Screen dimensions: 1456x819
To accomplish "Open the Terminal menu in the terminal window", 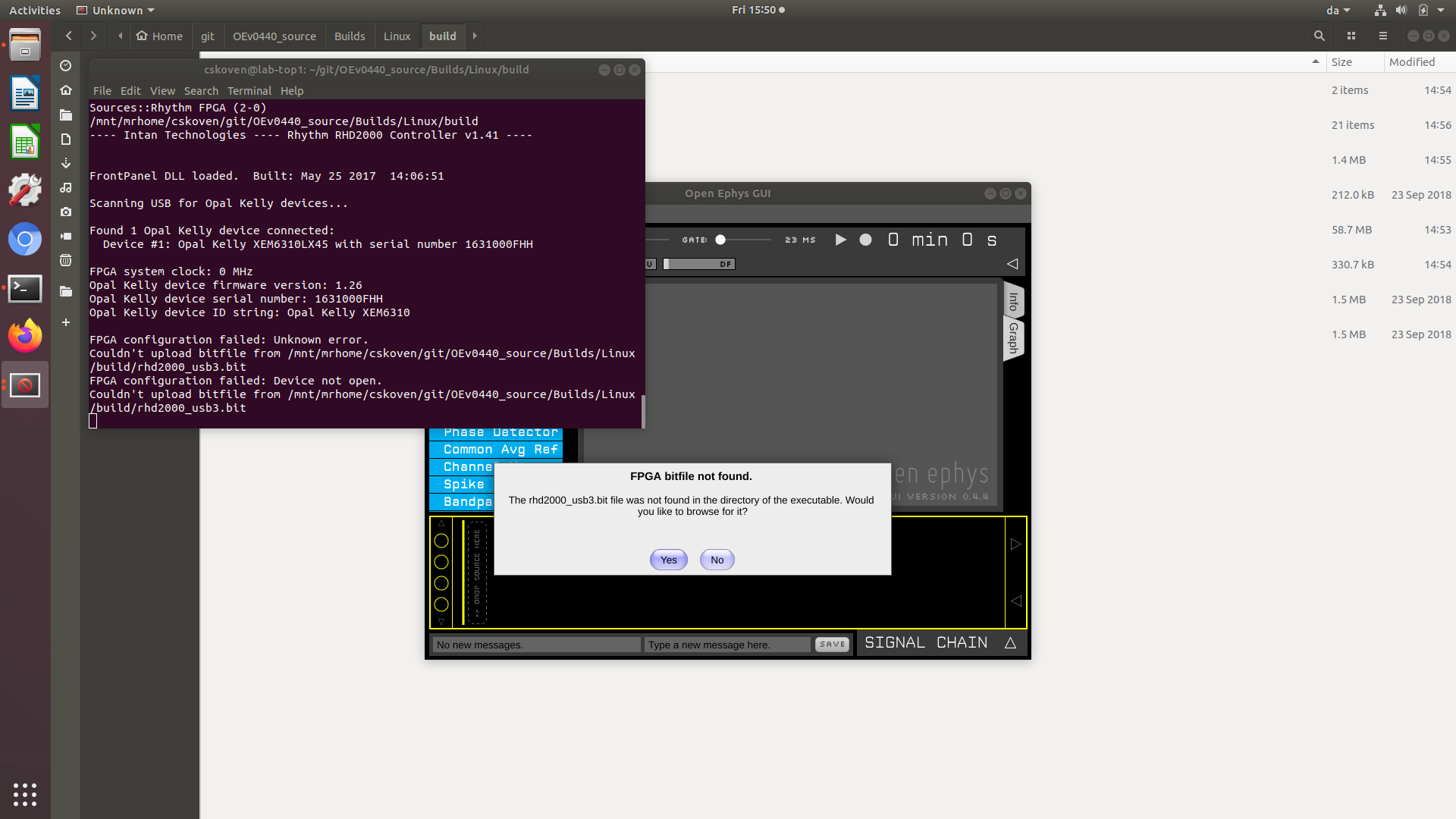I will click(x=249, y=91).
